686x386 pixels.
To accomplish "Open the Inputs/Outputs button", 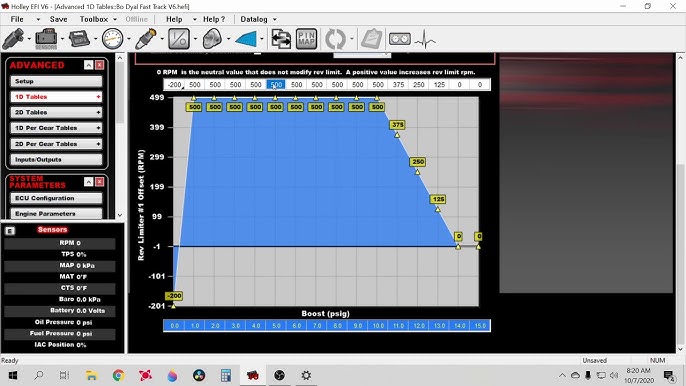I will click(x=56, y=160).
